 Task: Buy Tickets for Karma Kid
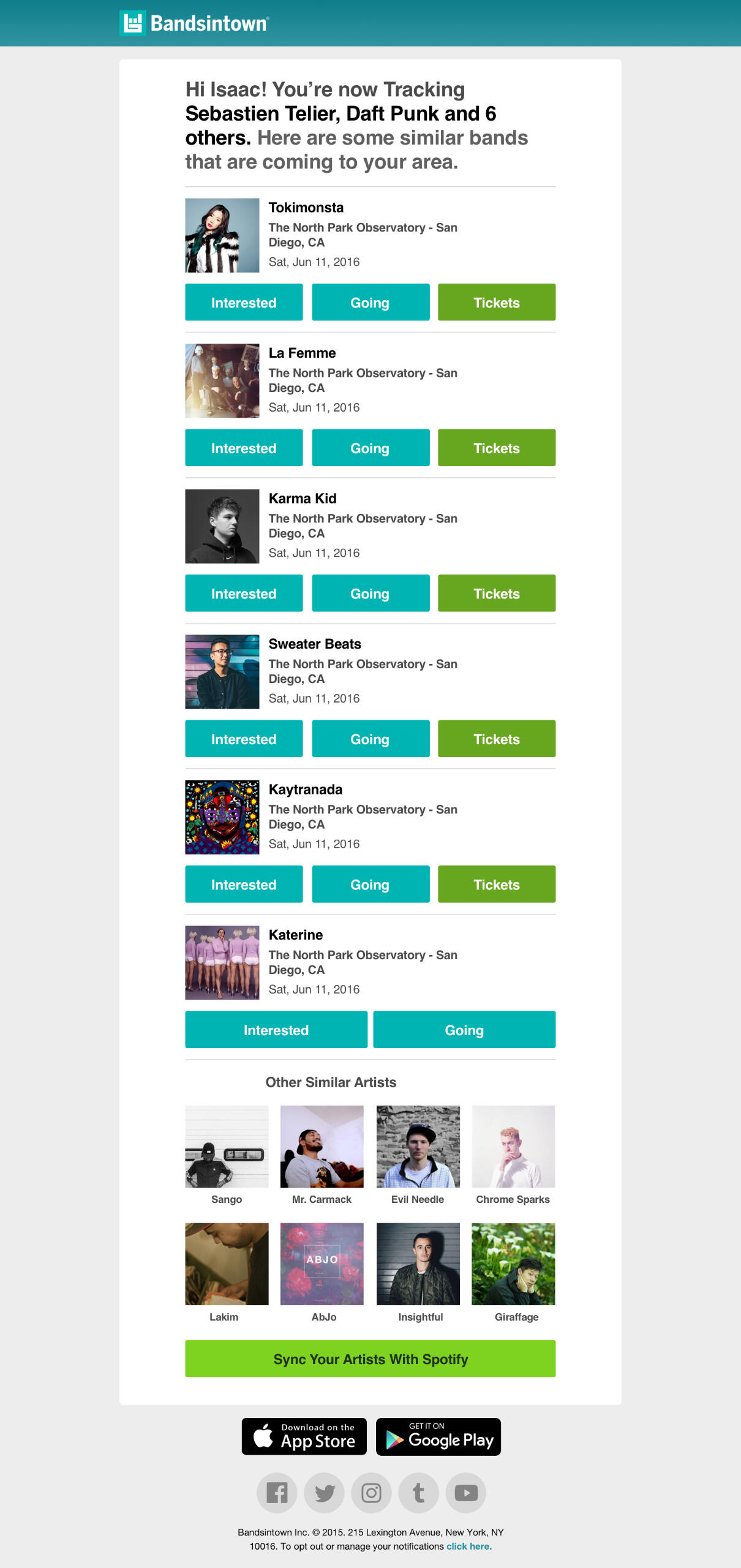(497, 593)
